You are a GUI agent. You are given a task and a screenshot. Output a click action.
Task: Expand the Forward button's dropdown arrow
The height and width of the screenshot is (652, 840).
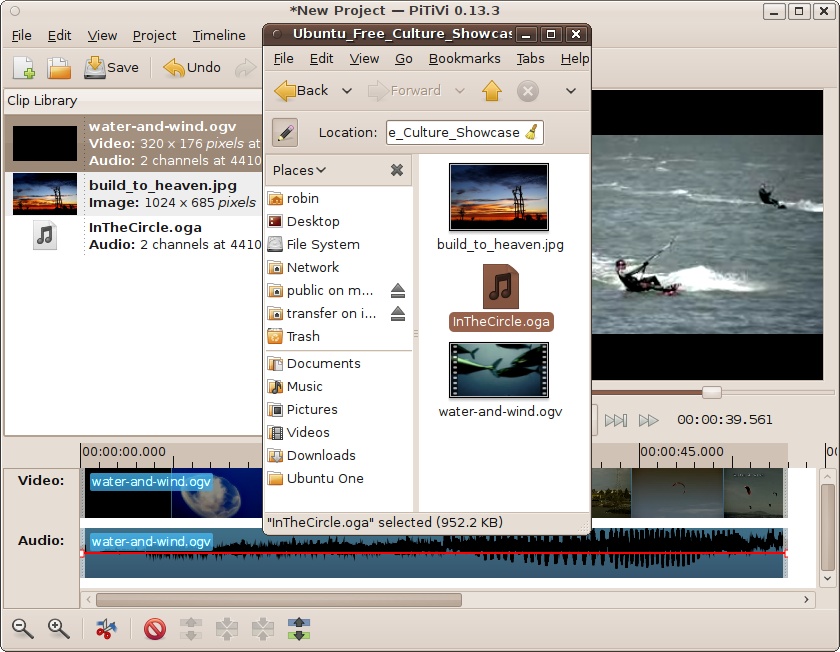[x=458, y=91]
